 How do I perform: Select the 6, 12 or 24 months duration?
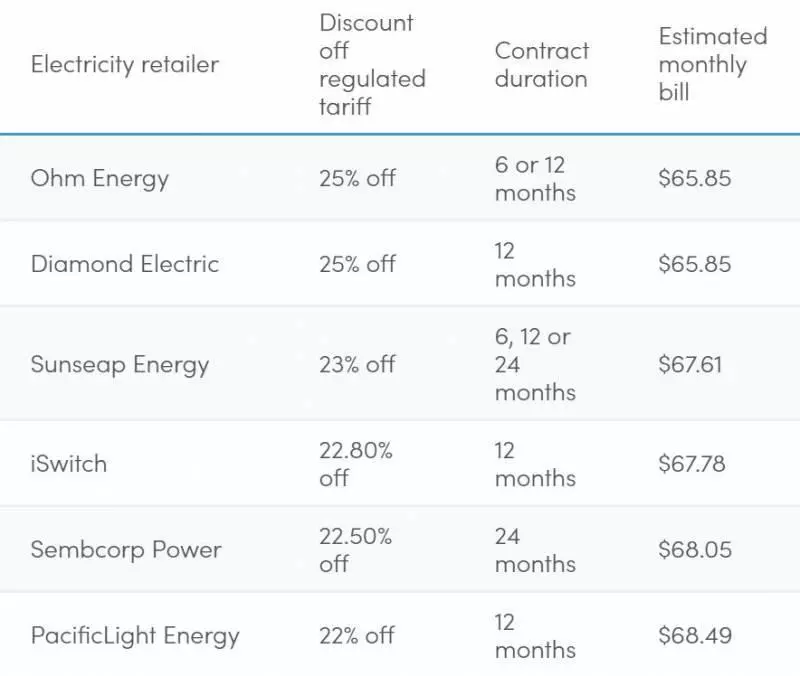[x=535, y=365]
